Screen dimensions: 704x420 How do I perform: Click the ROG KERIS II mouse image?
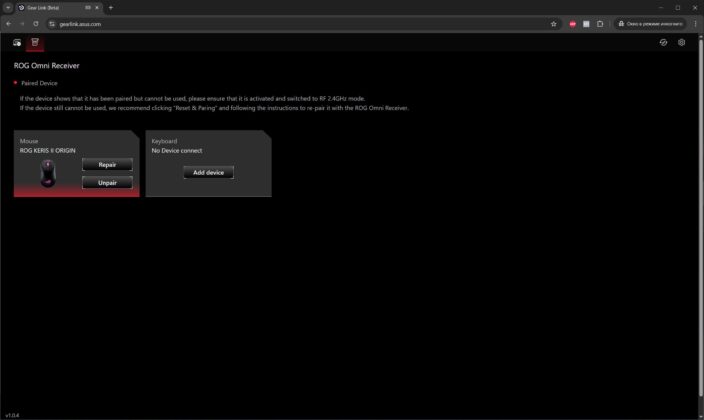(48, 173)
